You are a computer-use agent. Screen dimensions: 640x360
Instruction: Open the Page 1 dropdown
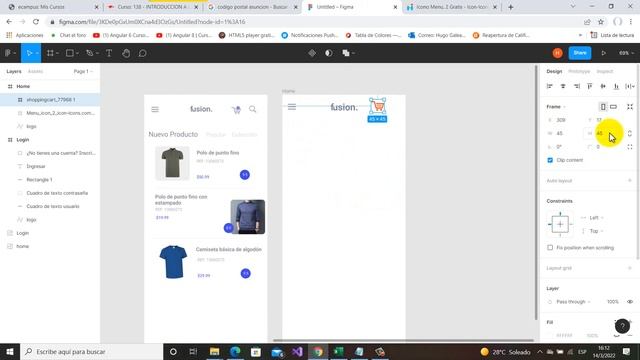[x=83, y=71]
